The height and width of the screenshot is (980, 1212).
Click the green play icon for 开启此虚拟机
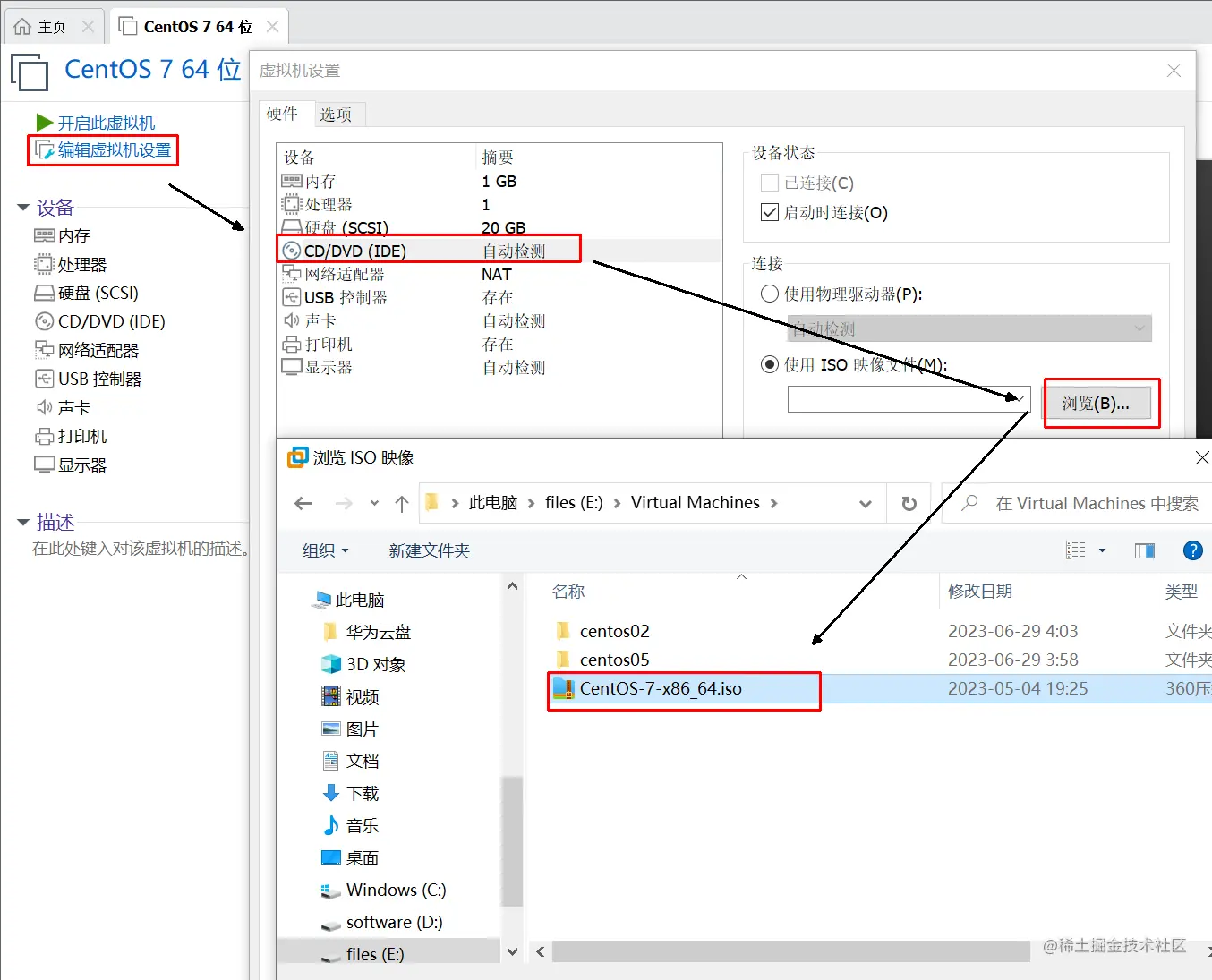click(x=45, y=122)
